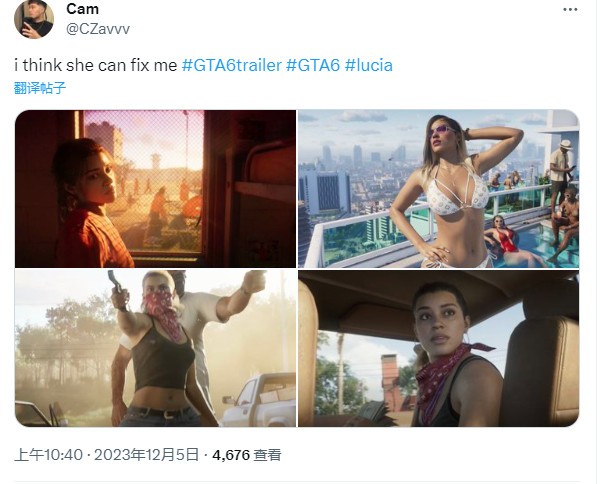The width and height of the screenshot is (609, 484).
Task: Click the mesh window in the prison image
Action: (x=144, y=181)
